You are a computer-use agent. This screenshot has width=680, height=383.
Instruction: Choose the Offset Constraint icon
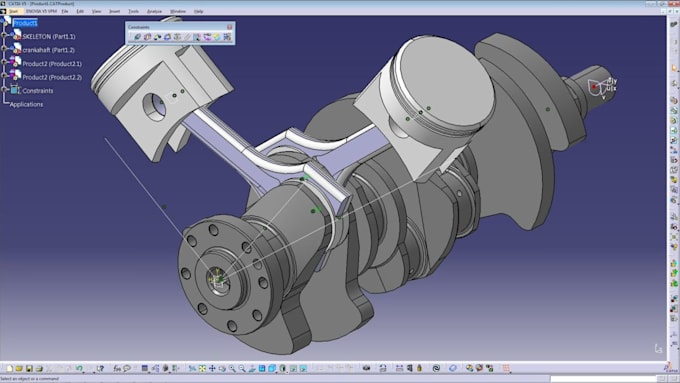tap(157, 37)
